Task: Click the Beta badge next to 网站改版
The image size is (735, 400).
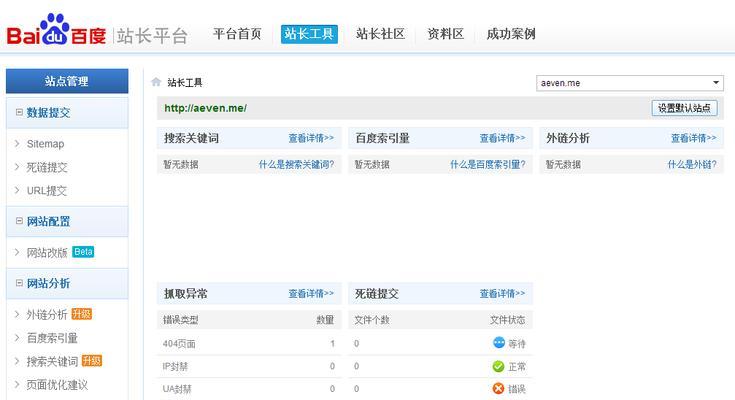Action: 83,252
